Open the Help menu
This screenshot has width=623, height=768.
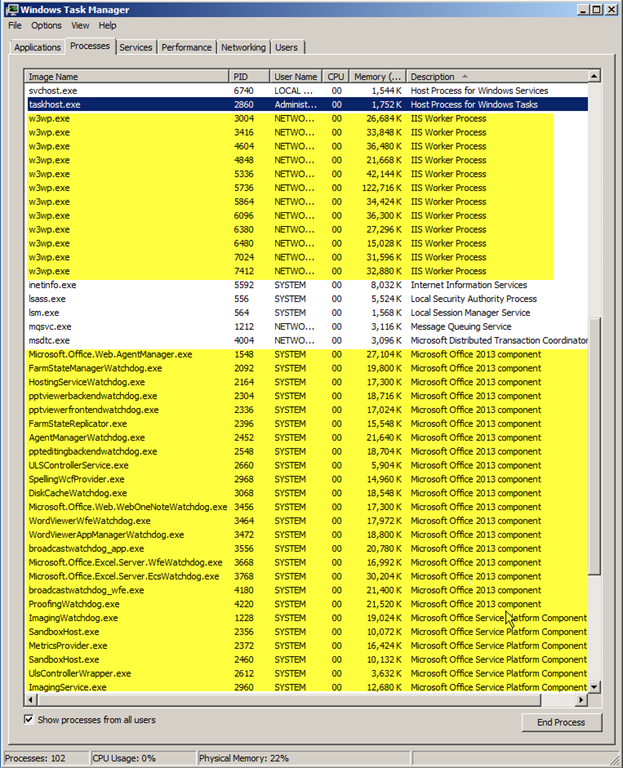tap(107, 25)
